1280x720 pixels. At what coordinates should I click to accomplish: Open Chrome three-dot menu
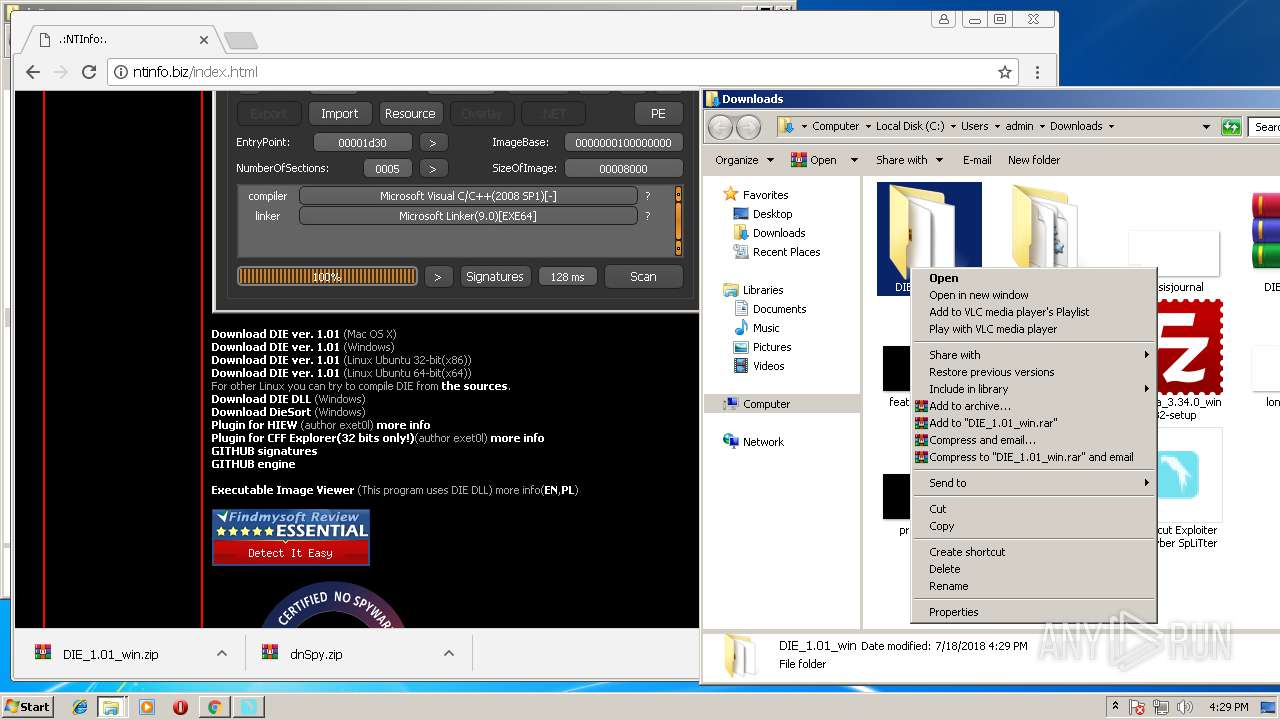(1037, 72)
